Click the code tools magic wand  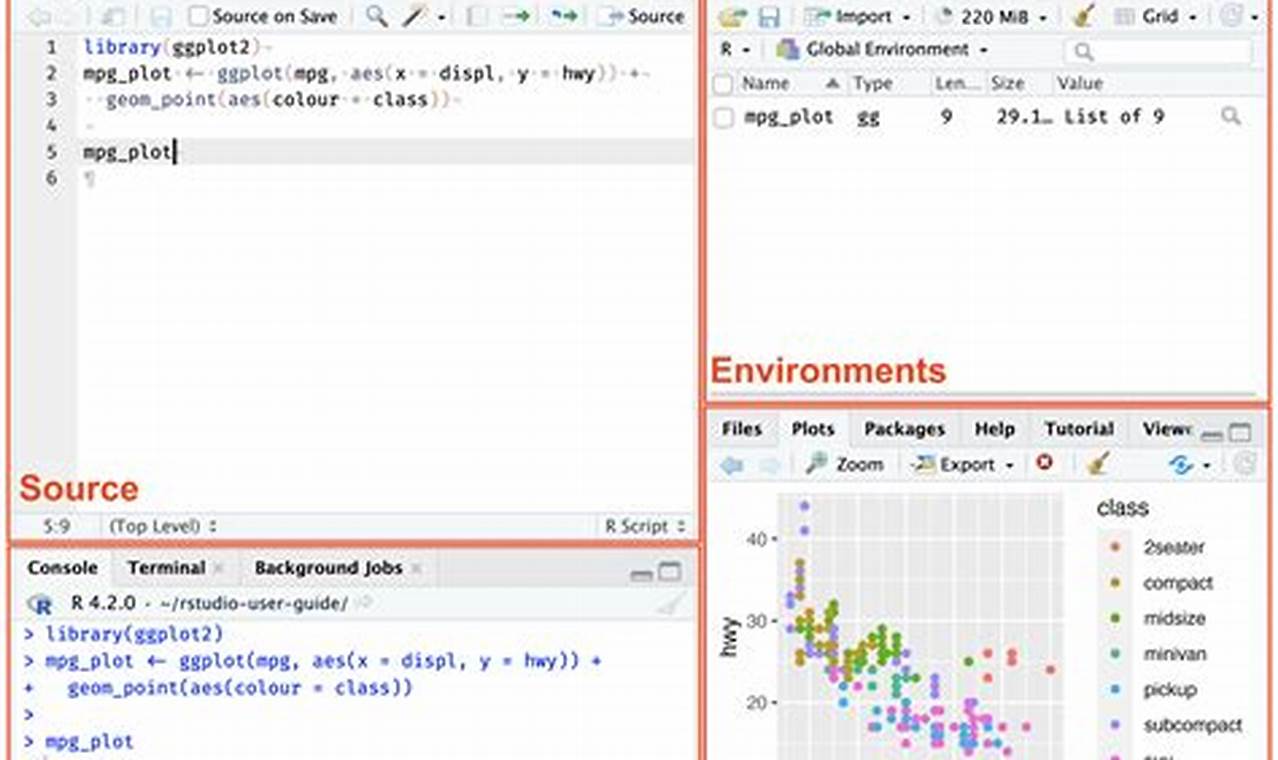coord(416,15)
